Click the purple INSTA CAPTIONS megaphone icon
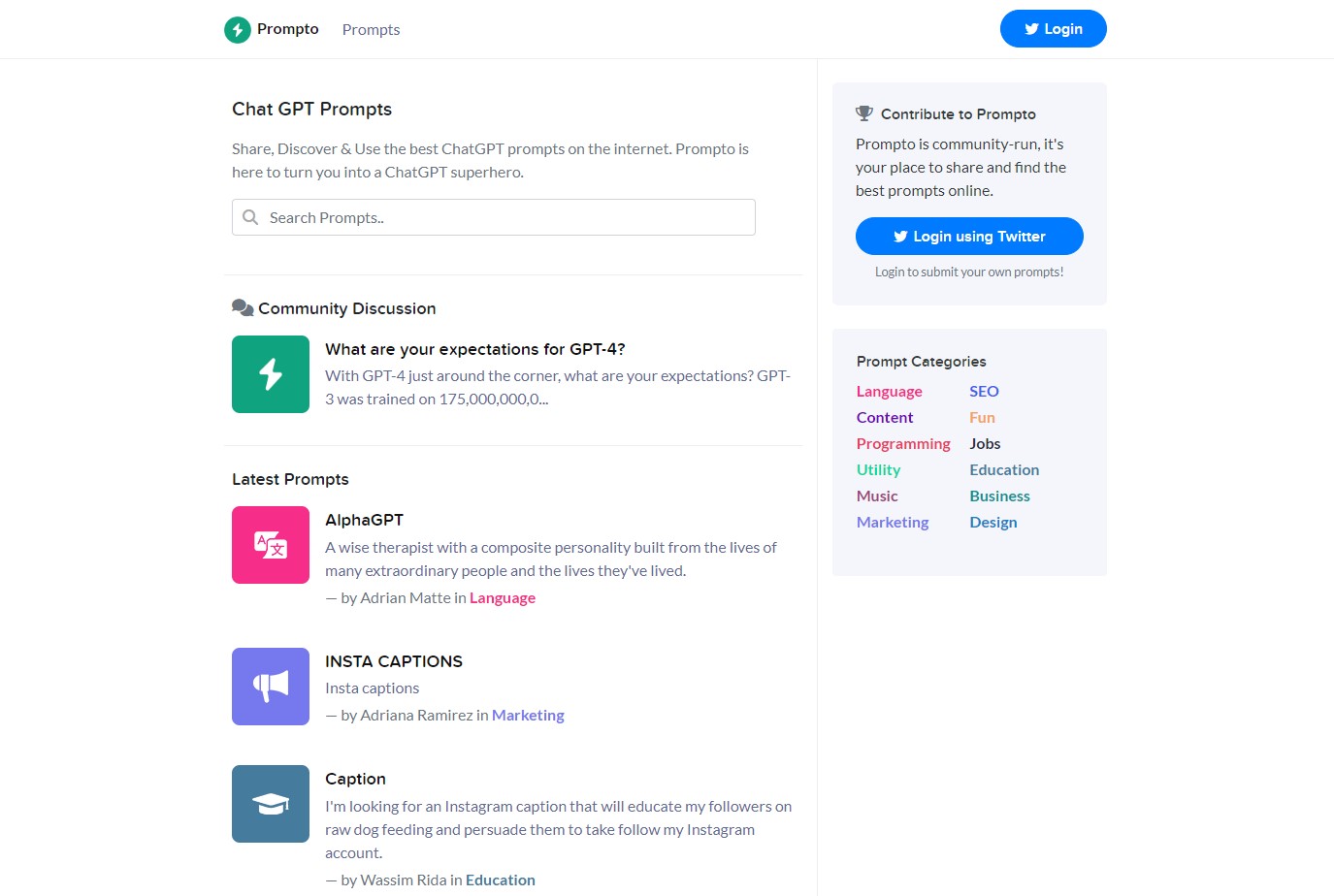1334x896 pixels. 271,687
